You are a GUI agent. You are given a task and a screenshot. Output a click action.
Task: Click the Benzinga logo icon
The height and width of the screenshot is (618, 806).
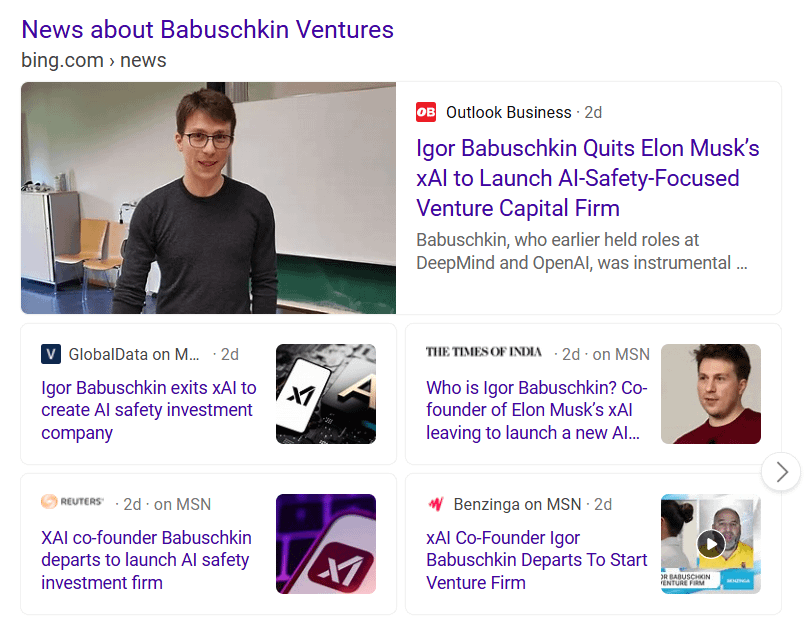(435, 504)
